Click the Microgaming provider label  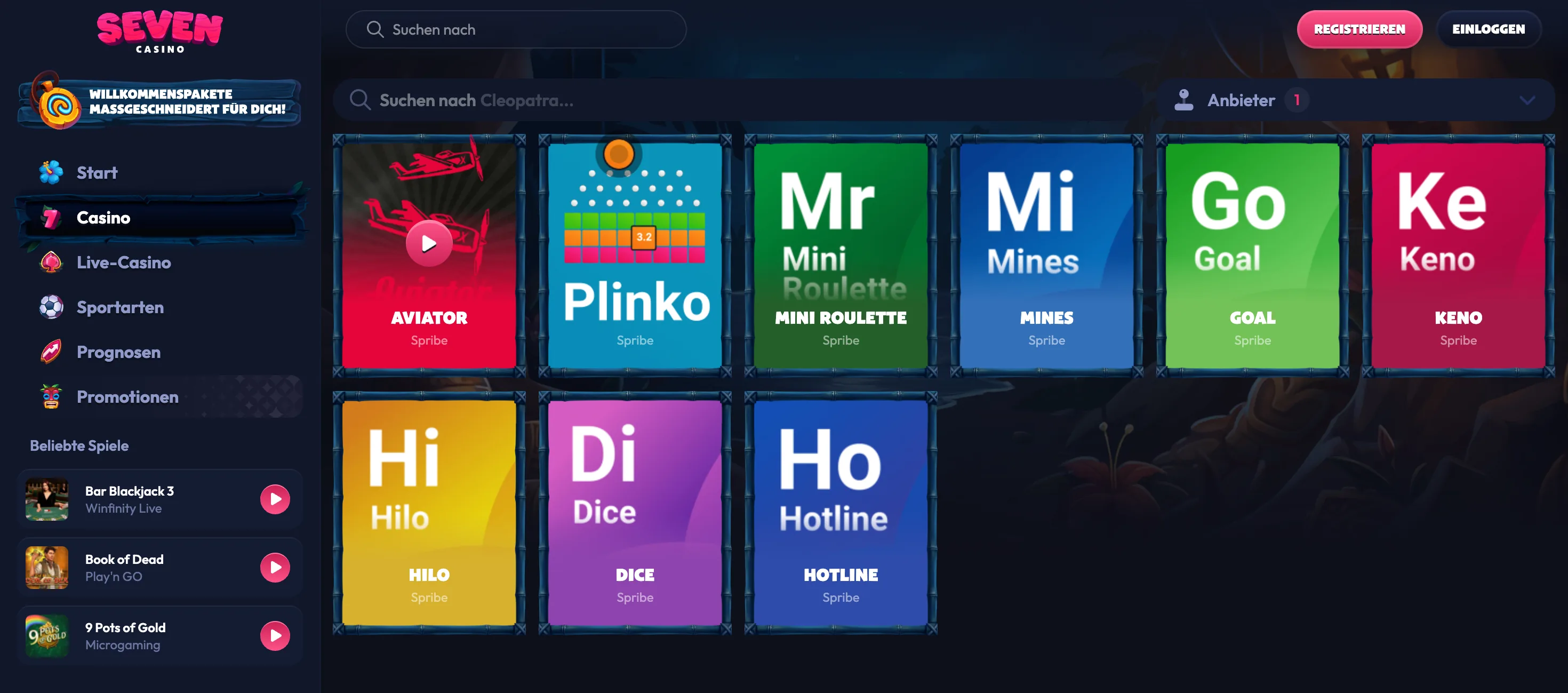(123, 645)
